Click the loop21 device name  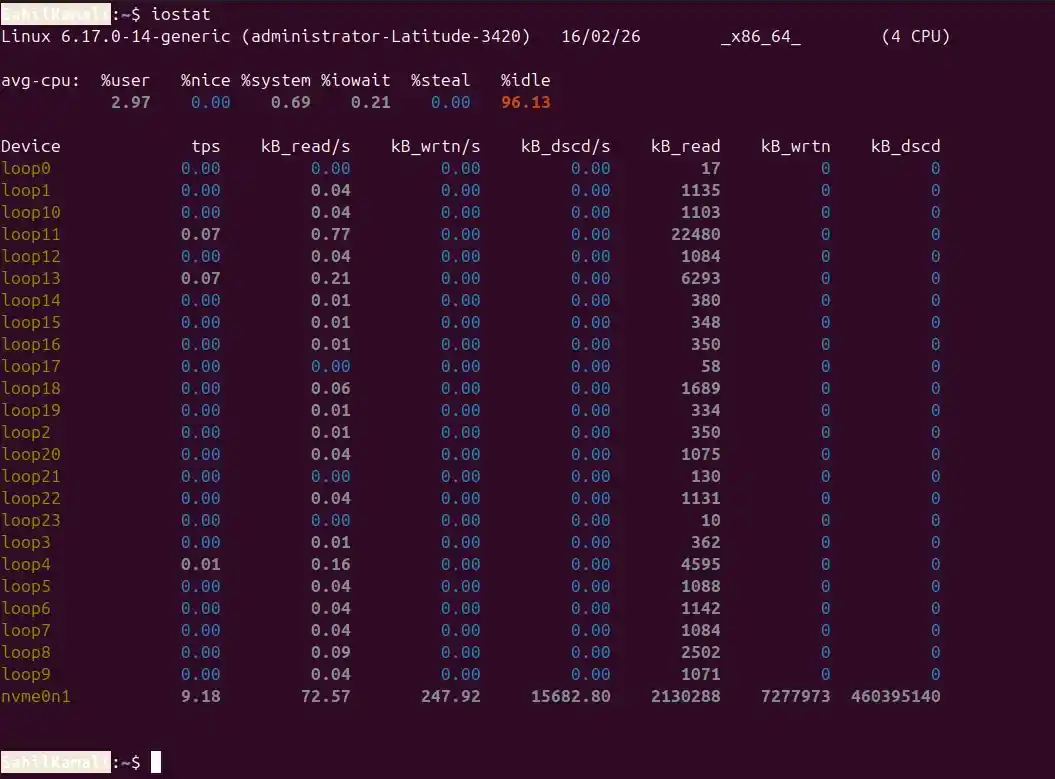tap(30, 477)
